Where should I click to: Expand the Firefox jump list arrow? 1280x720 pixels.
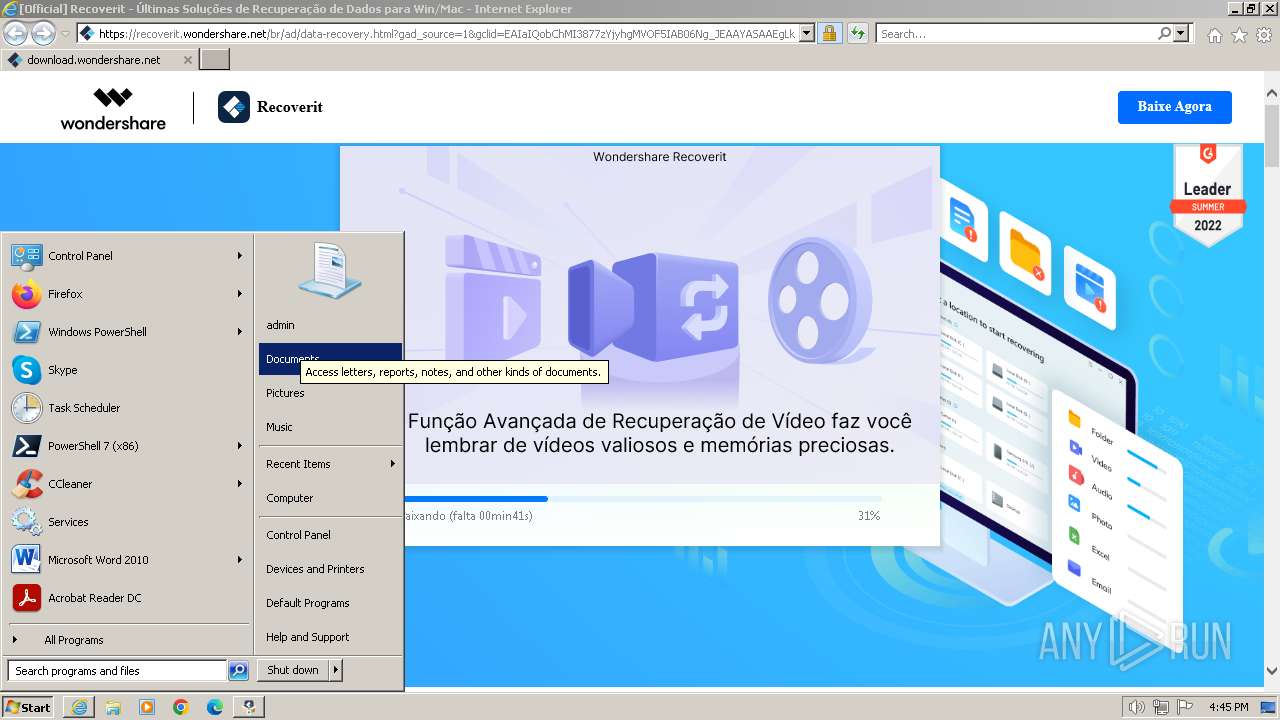point(240,294)
